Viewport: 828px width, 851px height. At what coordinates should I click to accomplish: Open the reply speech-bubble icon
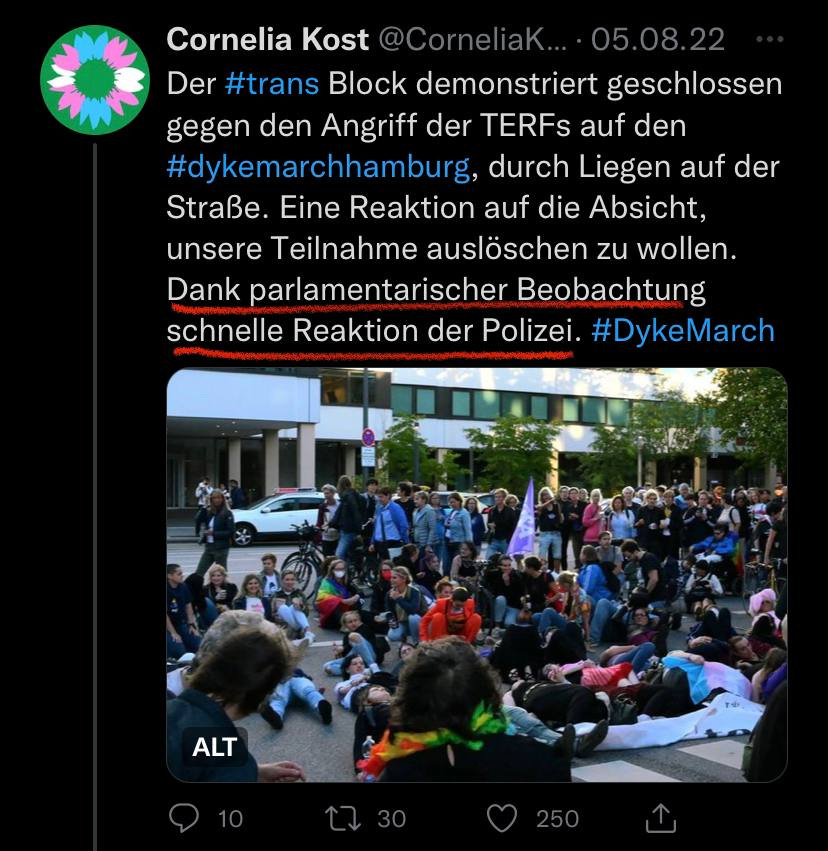184,818
